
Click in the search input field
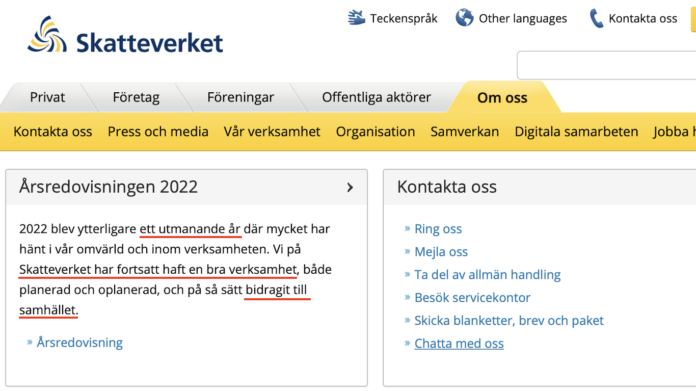tap(606, 65)
